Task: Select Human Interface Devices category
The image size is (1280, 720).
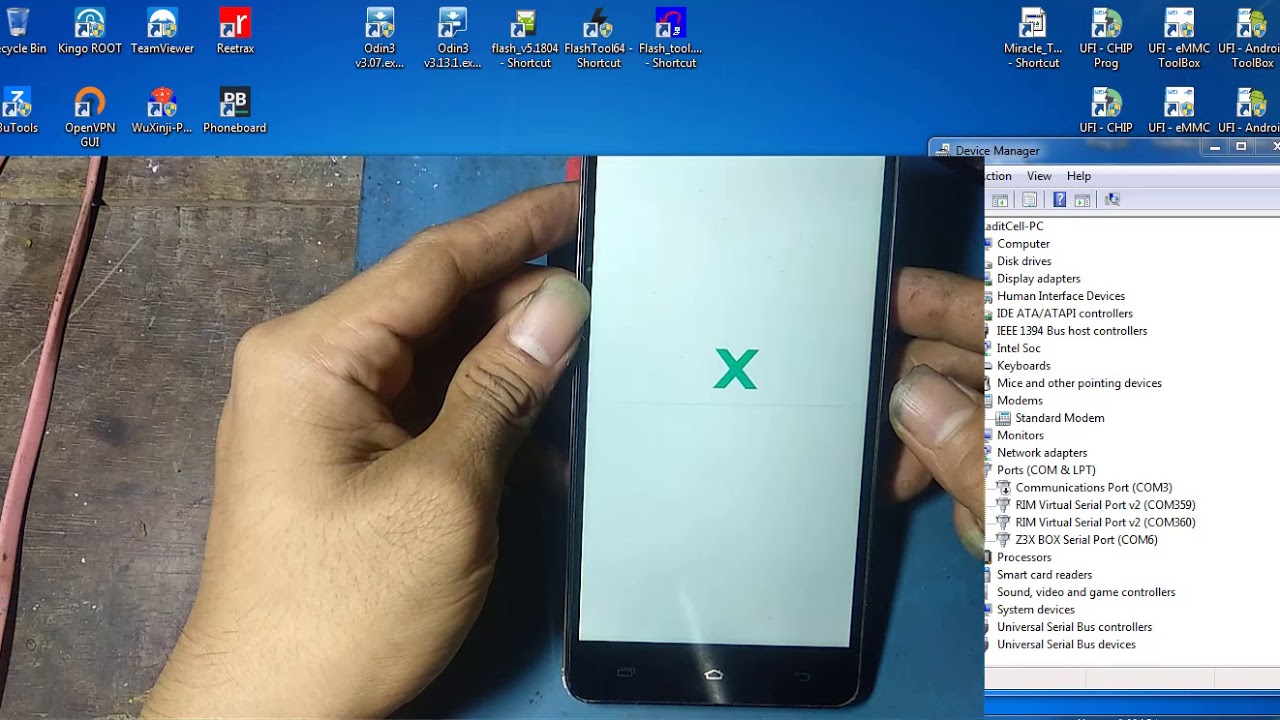Action: [x=1060, y=296]
